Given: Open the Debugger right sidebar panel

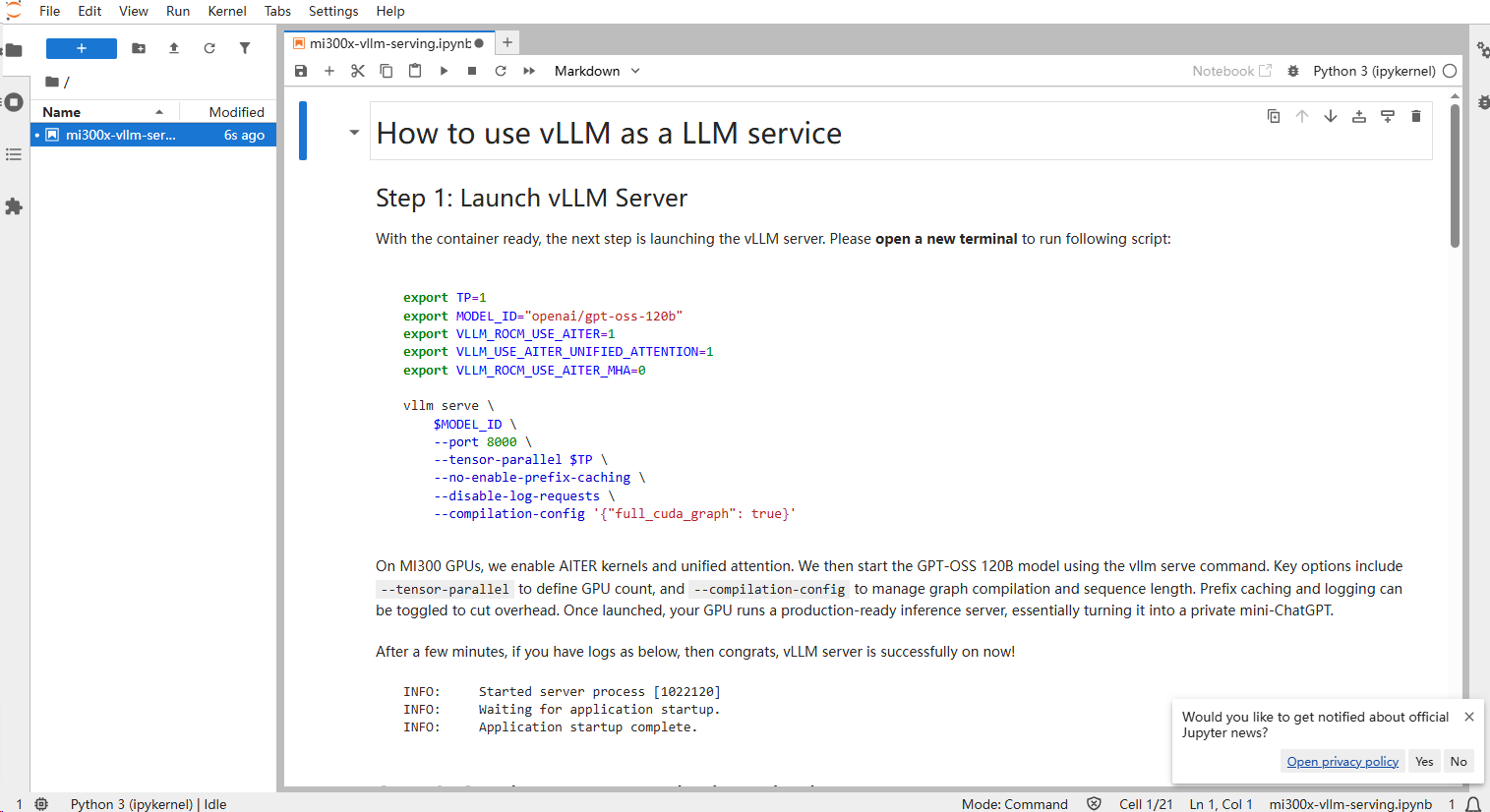Looking at the screenshot, I should pos(1482,102).
